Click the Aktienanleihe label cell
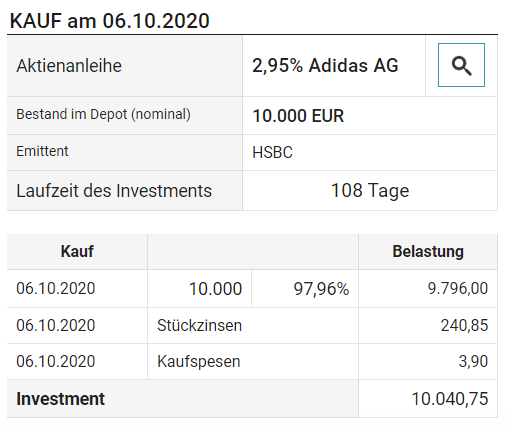509x430 pixels. [125, 66]
